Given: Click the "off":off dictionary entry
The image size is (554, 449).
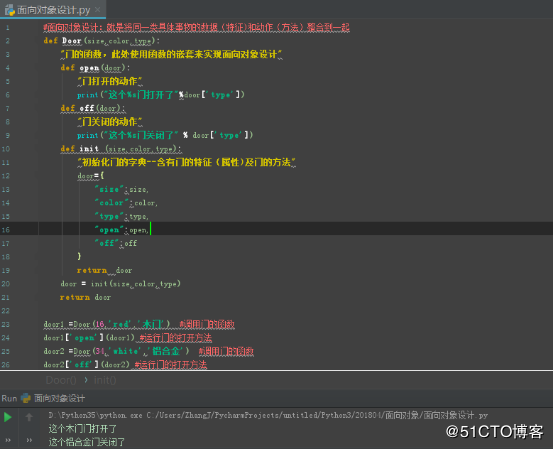Looking at the screenshot, I should [116, 243].
